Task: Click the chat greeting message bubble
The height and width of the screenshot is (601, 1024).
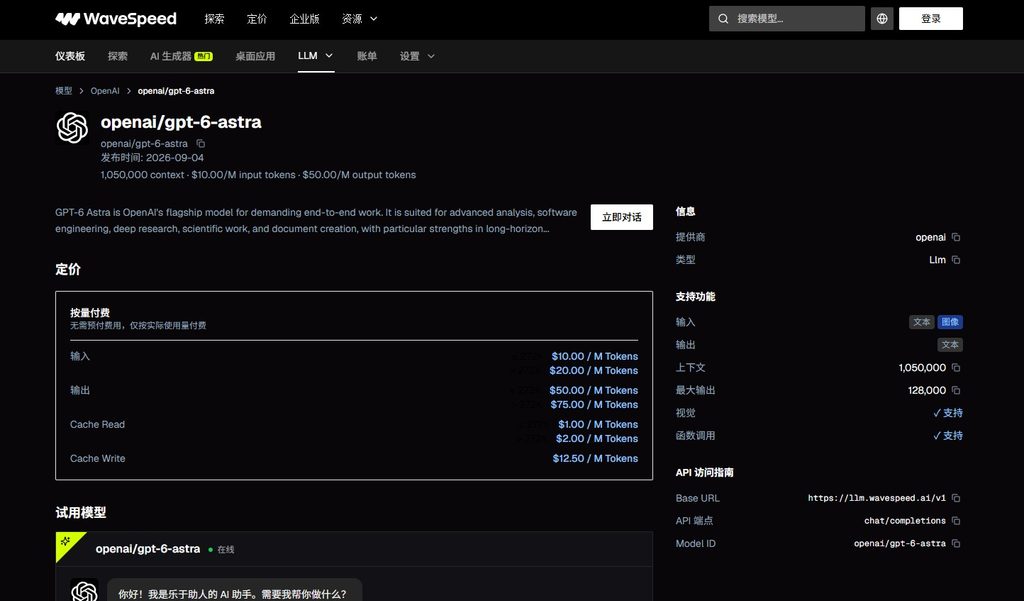Action: pyautogui.click(x=234, y=591)
